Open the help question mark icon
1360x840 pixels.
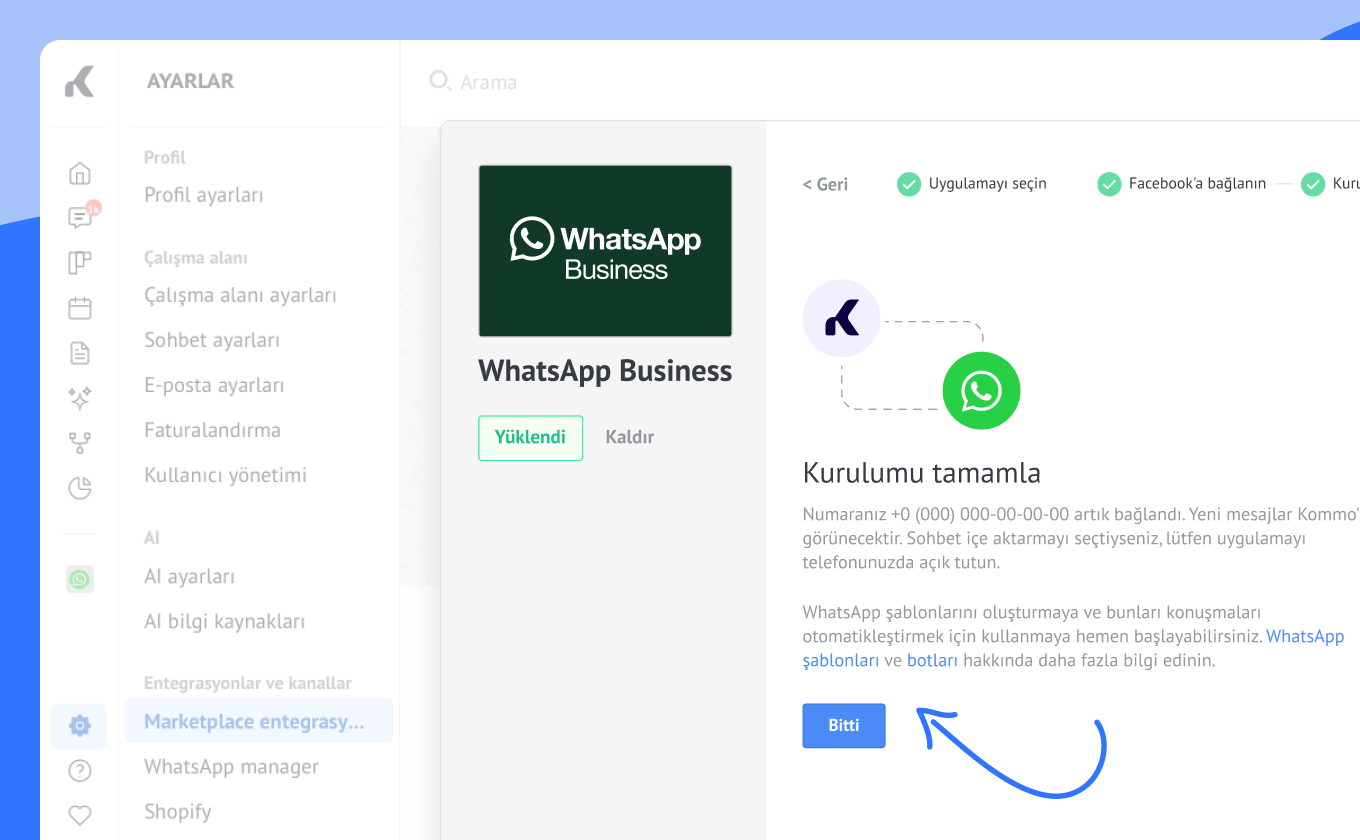coord(80,771)
